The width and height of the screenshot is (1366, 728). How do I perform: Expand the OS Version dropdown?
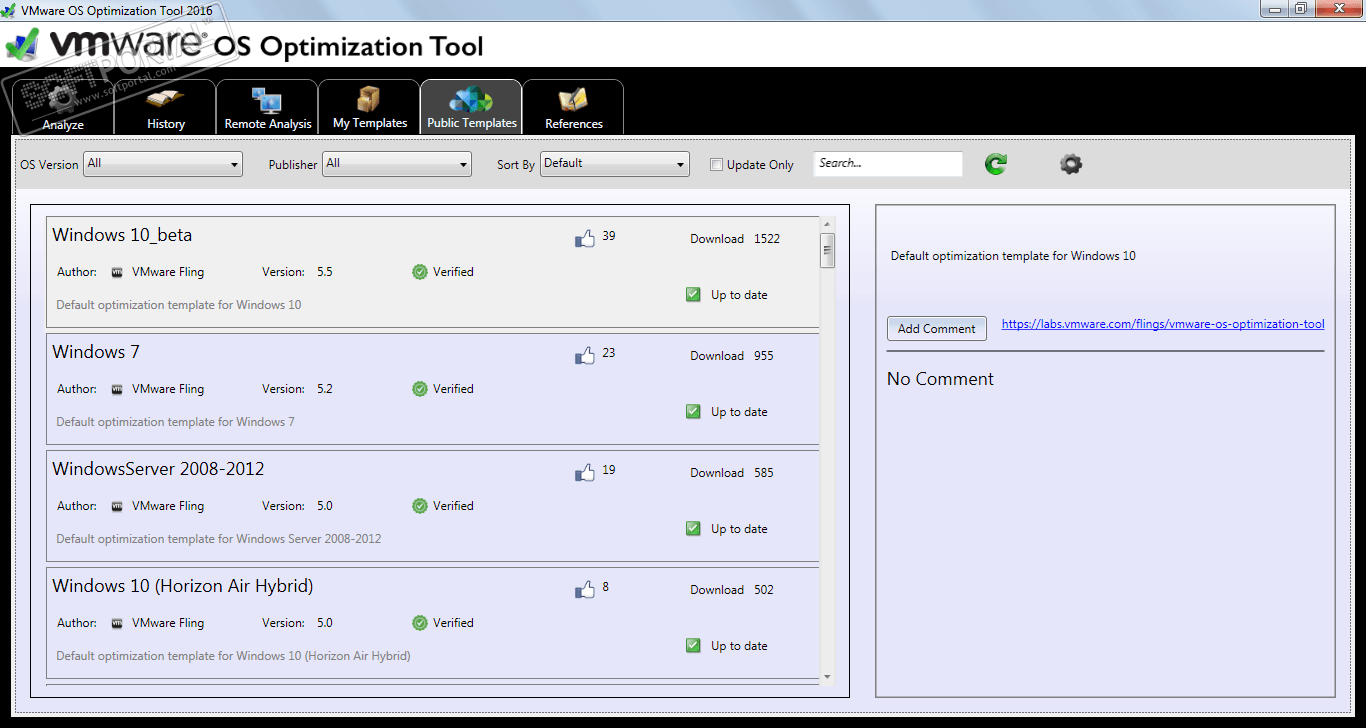click(163, 164)
